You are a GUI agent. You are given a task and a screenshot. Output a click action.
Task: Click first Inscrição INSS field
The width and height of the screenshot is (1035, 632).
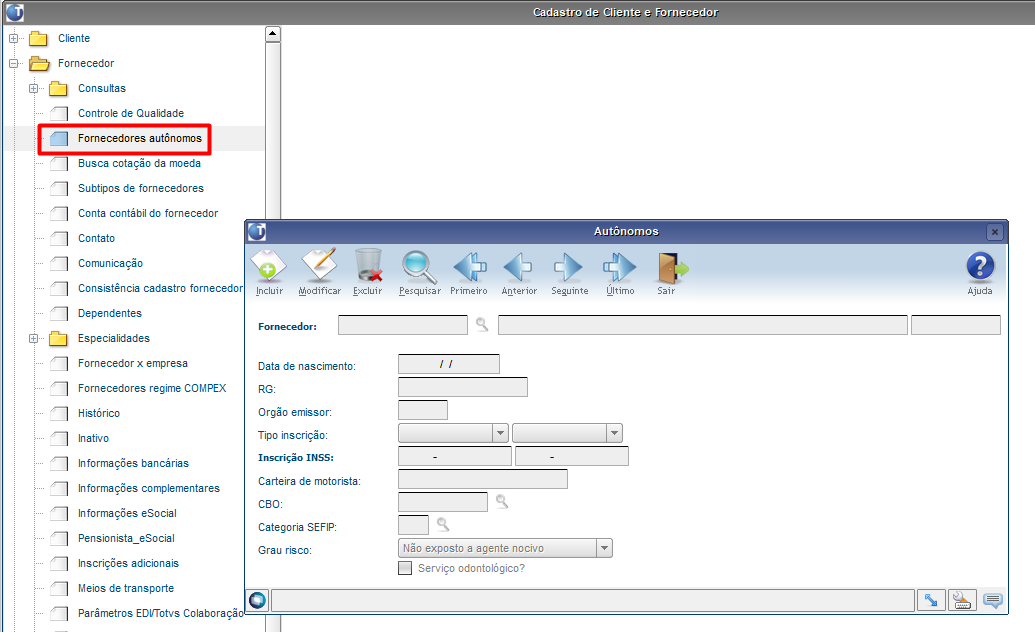[455, 456]
